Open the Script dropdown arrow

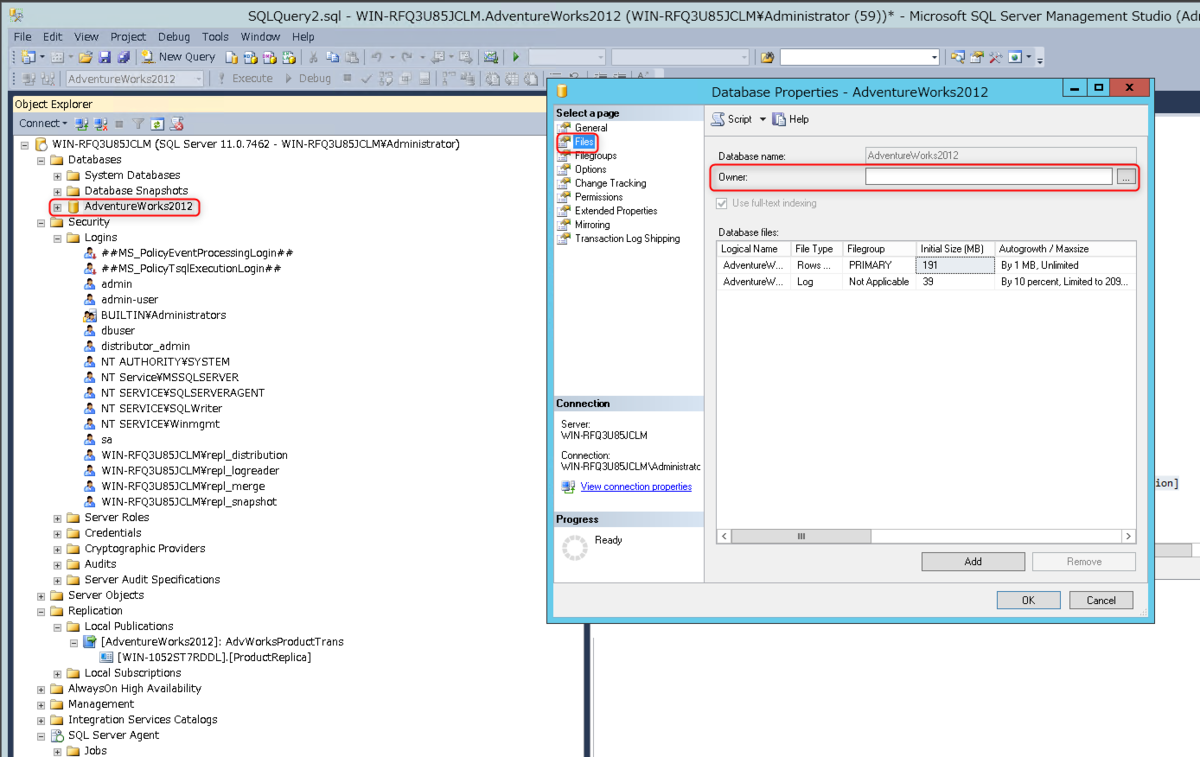(762, 119)
